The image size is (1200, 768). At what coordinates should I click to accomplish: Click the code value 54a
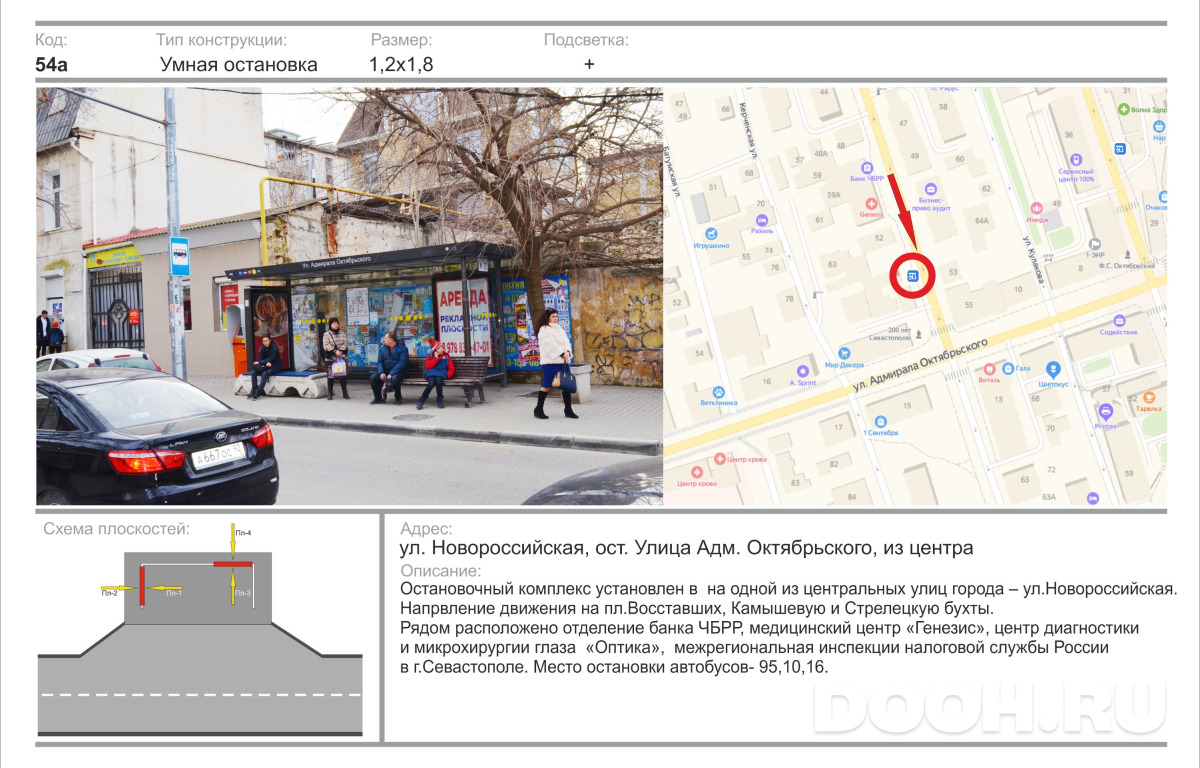pyautogui.click(x=51, y=65)
